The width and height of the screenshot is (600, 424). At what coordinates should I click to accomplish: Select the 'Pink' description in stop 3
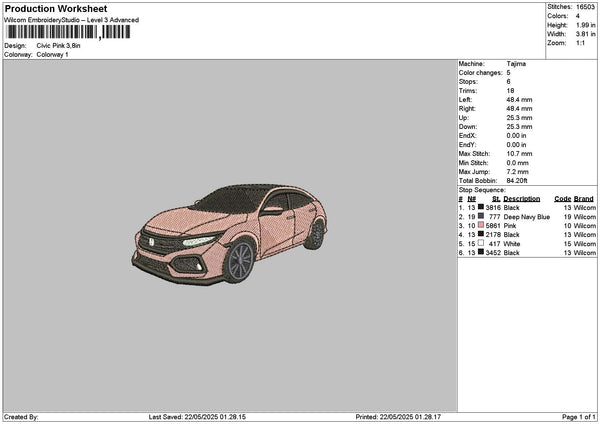[510, 226]
